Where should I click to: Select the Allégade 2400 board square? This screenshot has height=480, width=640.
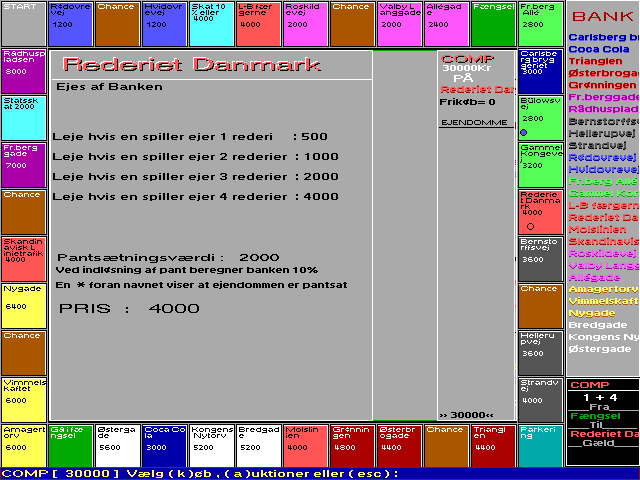pos(447,24)
